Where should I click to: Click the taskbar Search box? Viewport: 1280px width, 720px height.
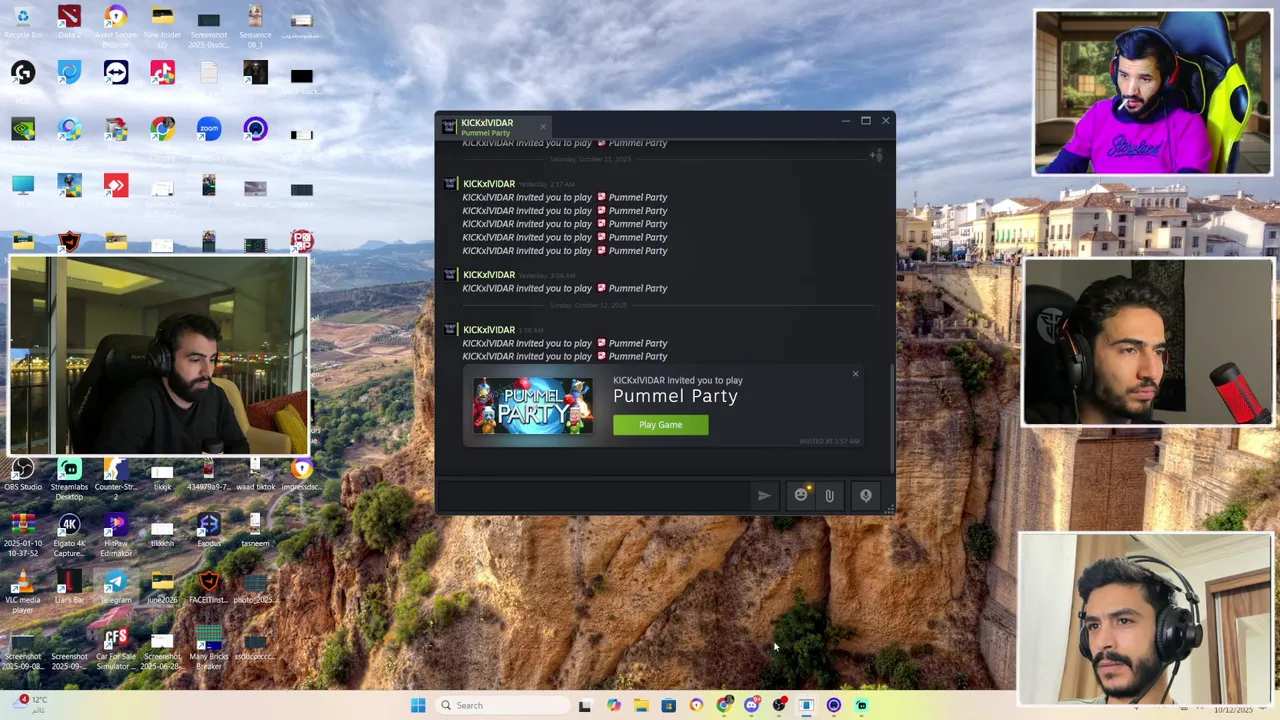click(x=504, y=705)
